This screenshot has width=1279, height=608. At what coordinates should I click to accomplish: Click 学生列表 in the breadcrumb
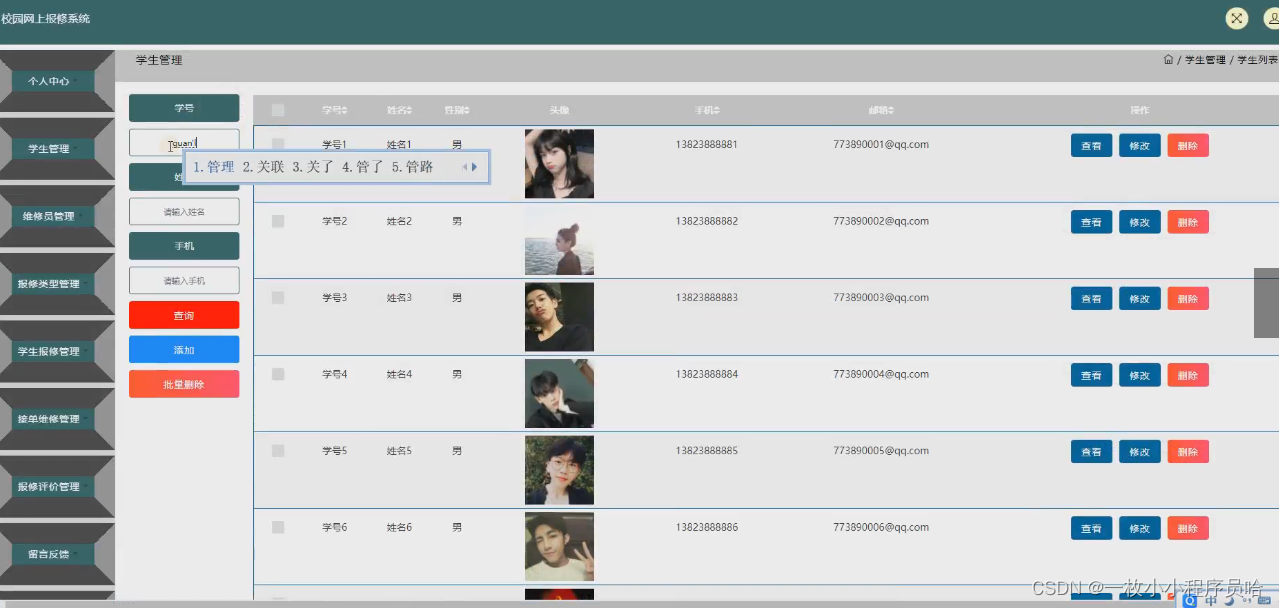click(1257, 60)
